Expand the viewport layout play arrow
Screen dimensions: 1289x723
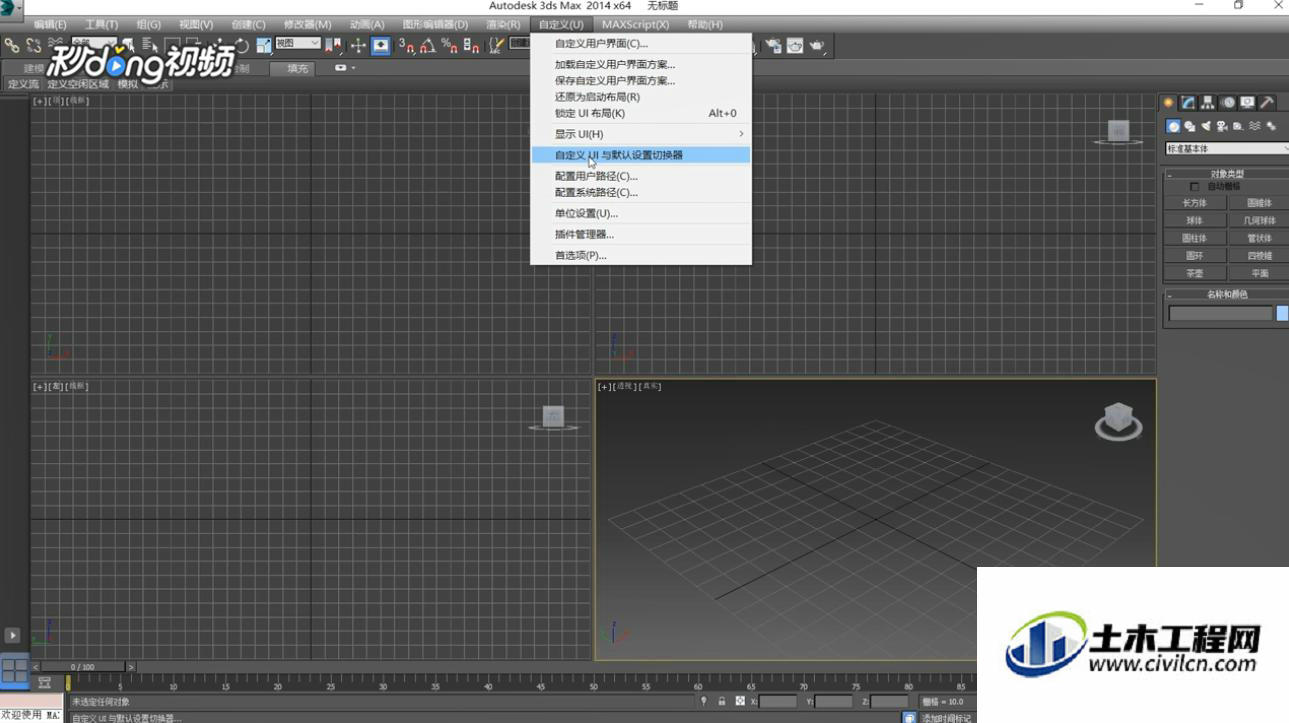(x=12, y=635)
